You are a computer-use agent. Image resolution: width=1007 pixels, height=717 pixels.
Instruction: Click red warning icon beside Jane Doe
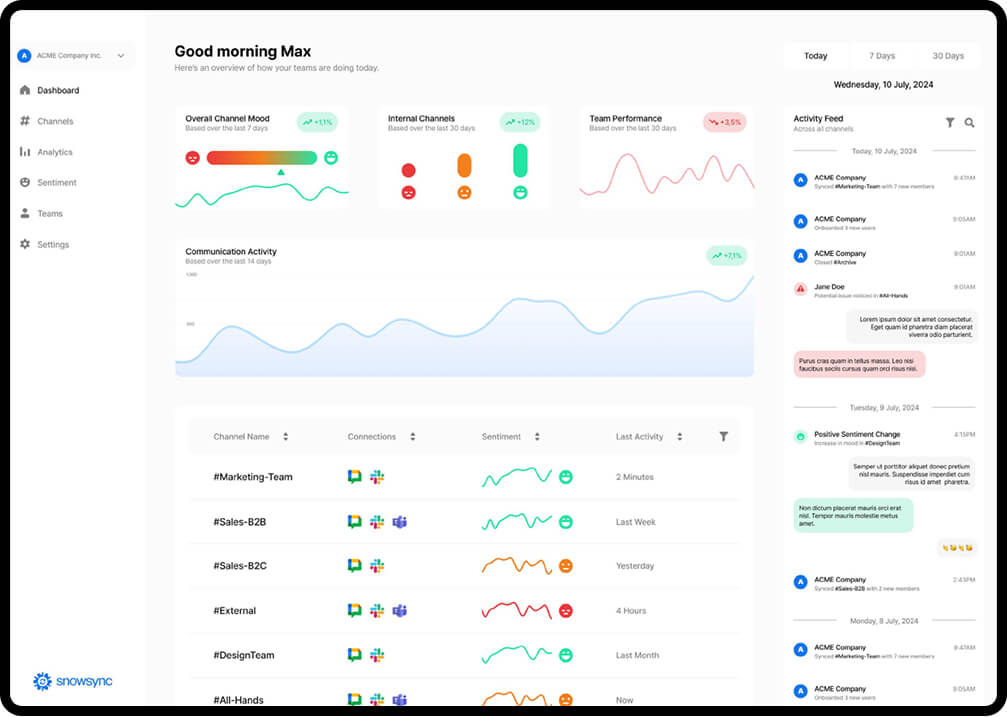tap(800, 289)
